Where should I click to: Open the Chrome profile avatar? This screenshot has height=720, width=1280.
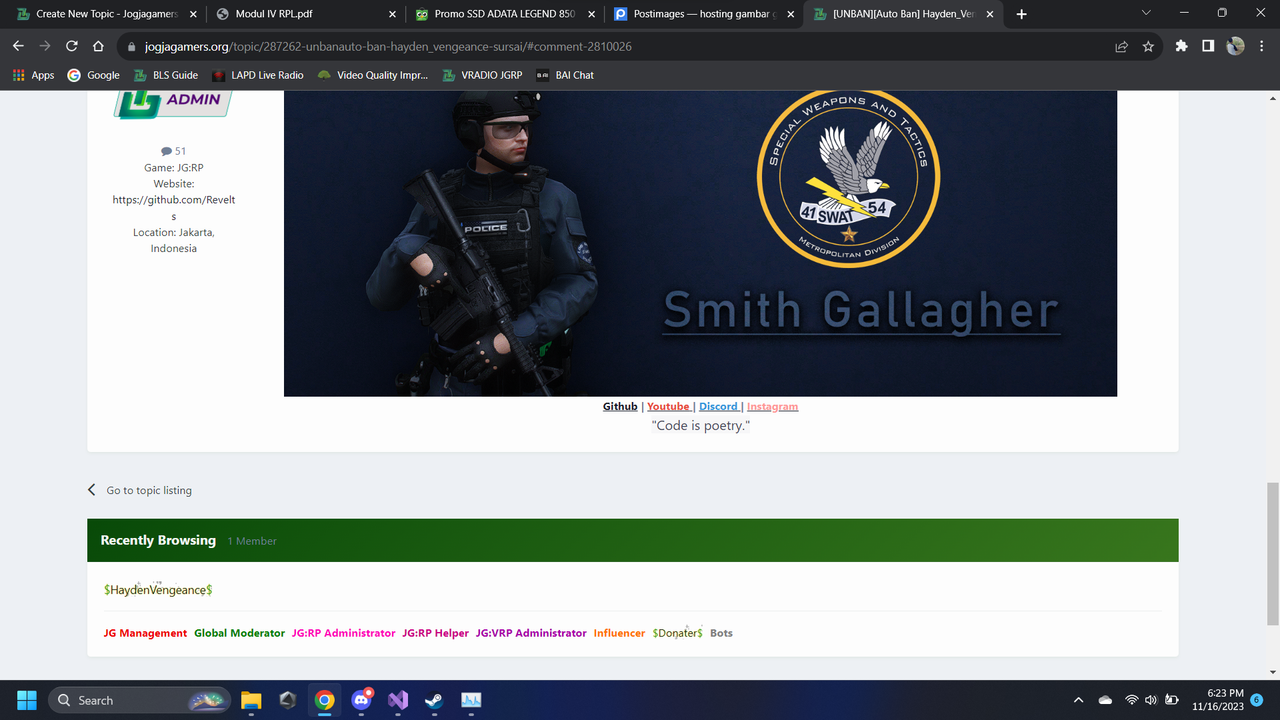point(1235,46)
